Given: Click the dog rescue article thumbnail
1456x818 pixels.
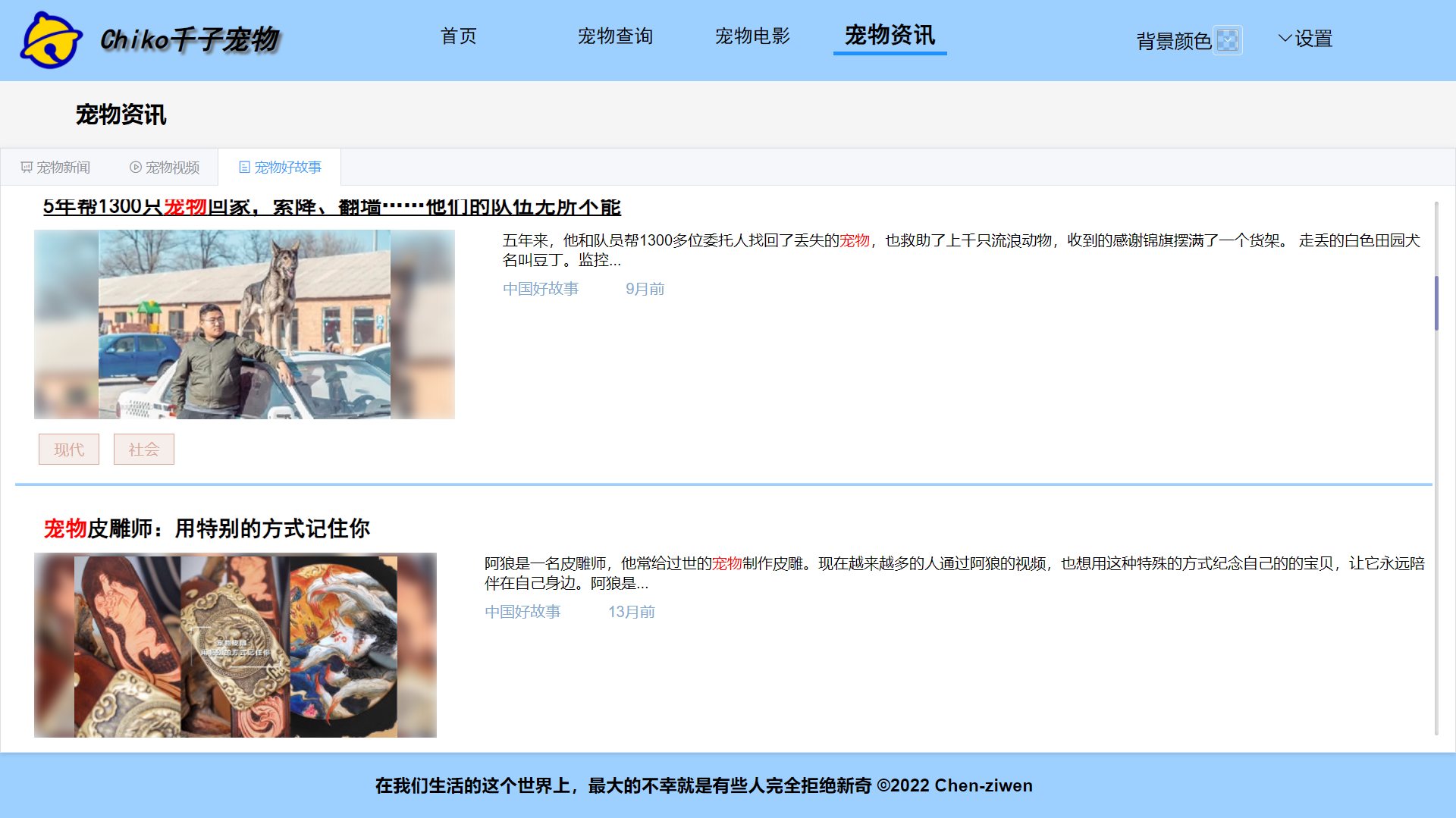Looking at the screenshot, I should click(x=244, y=324).
